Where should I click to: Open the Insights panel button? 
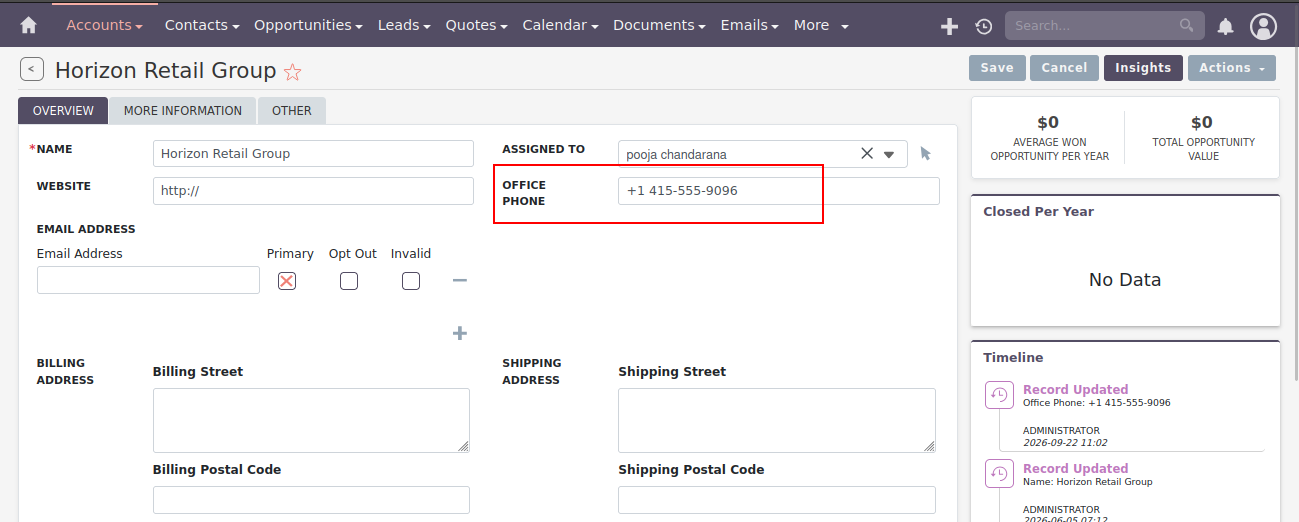click(1143, 68)
